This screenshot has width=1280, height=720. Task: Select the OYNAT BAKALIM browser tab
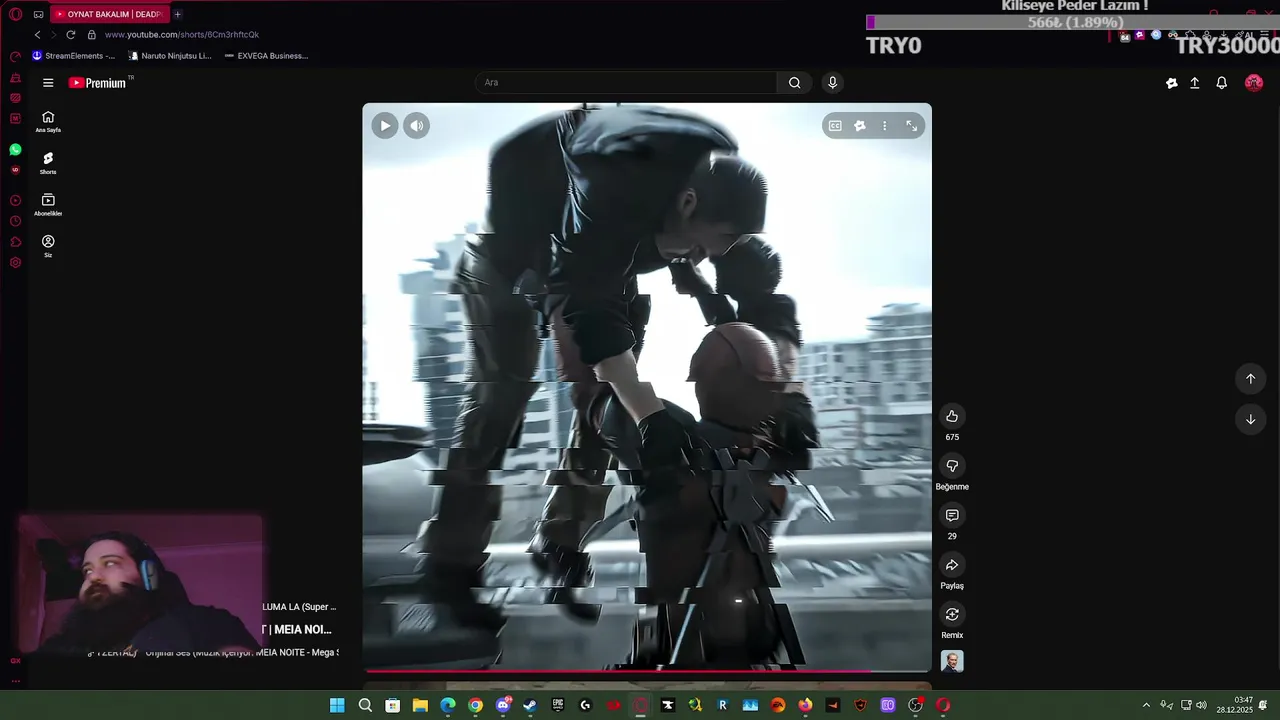[108, 14]
